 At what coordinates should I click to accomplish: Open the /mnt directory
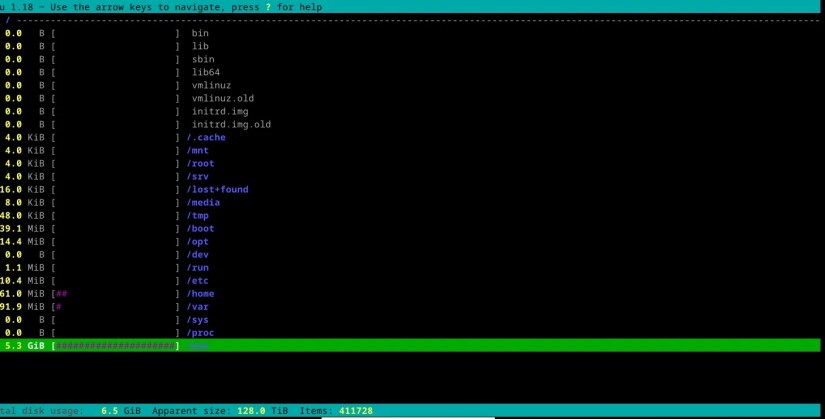tap(198, 151)
